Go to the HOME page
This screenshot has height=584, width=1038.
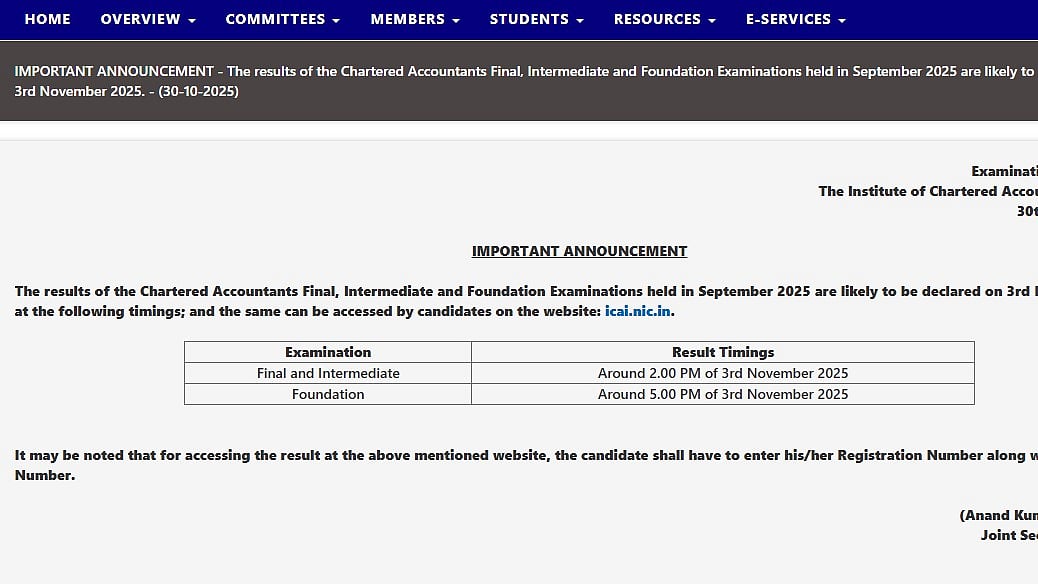pos(47,19)
